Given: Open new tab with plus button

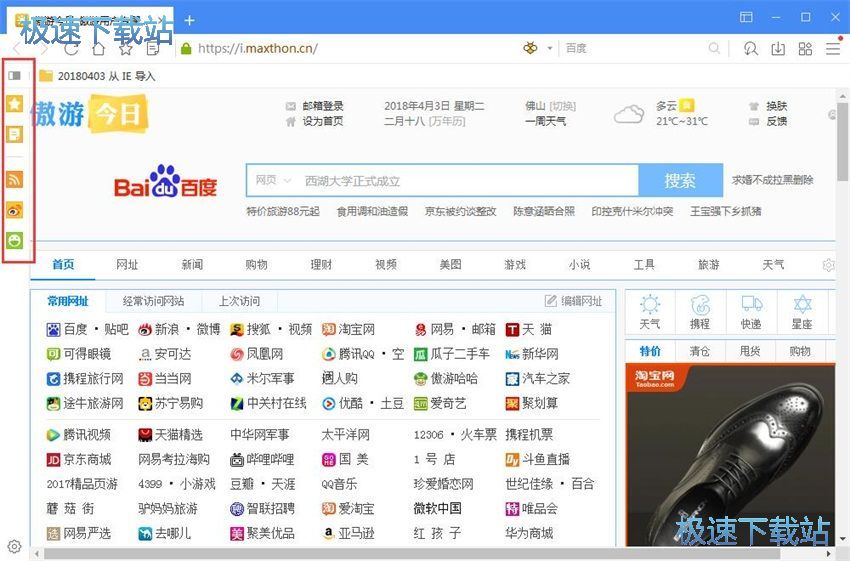Looking at the screenshot, I should click(x=189, y=21).
